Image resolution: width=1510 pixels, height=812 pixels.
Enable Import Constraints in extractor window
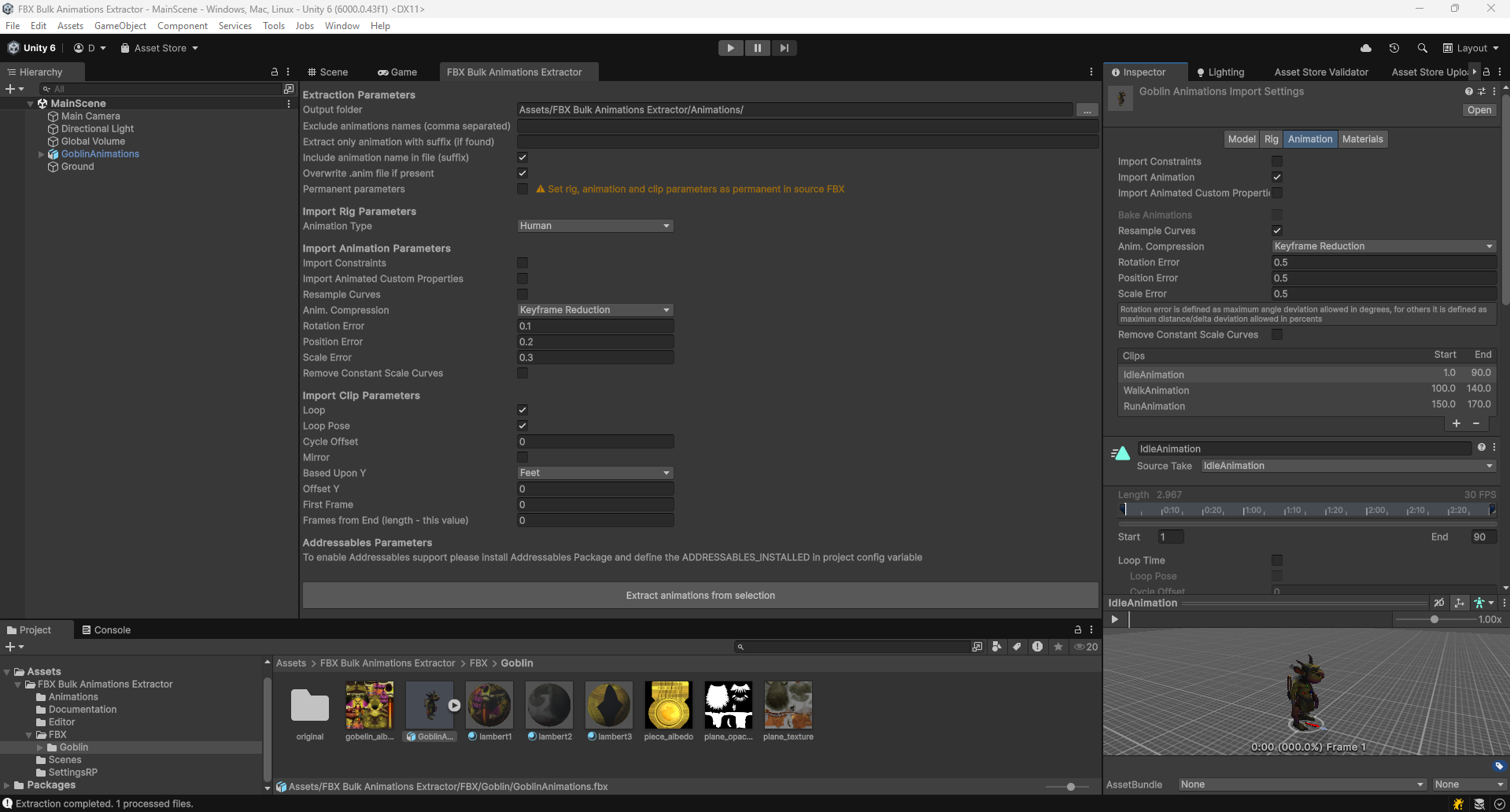click(522, 263)
